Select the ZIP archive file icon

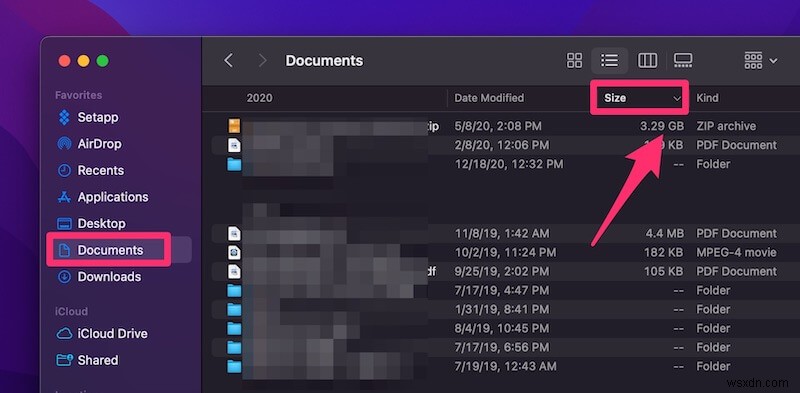tap(234, 126)
